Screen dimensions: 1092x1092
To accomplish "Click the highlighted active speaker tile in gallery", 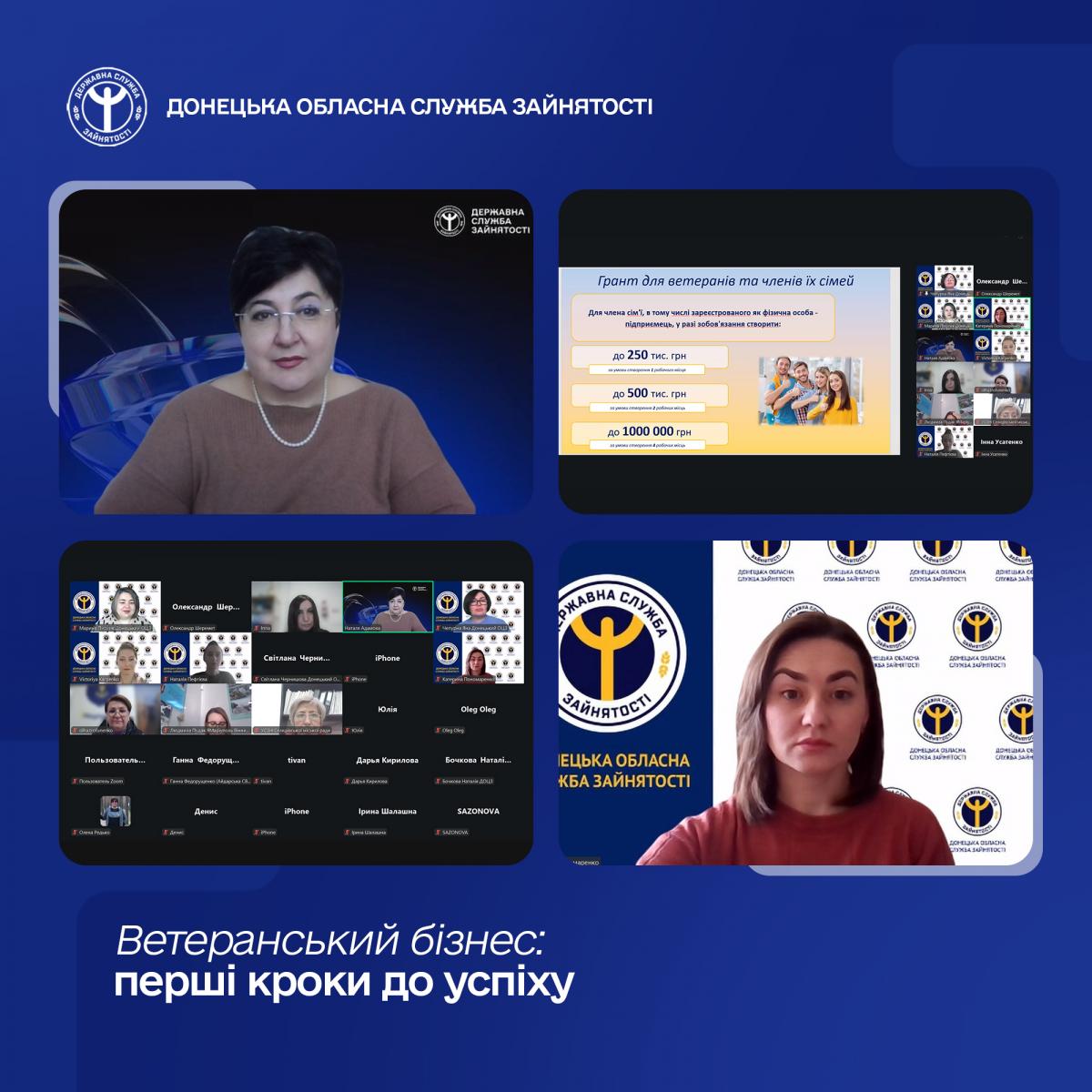I will [x=388, y=607].
